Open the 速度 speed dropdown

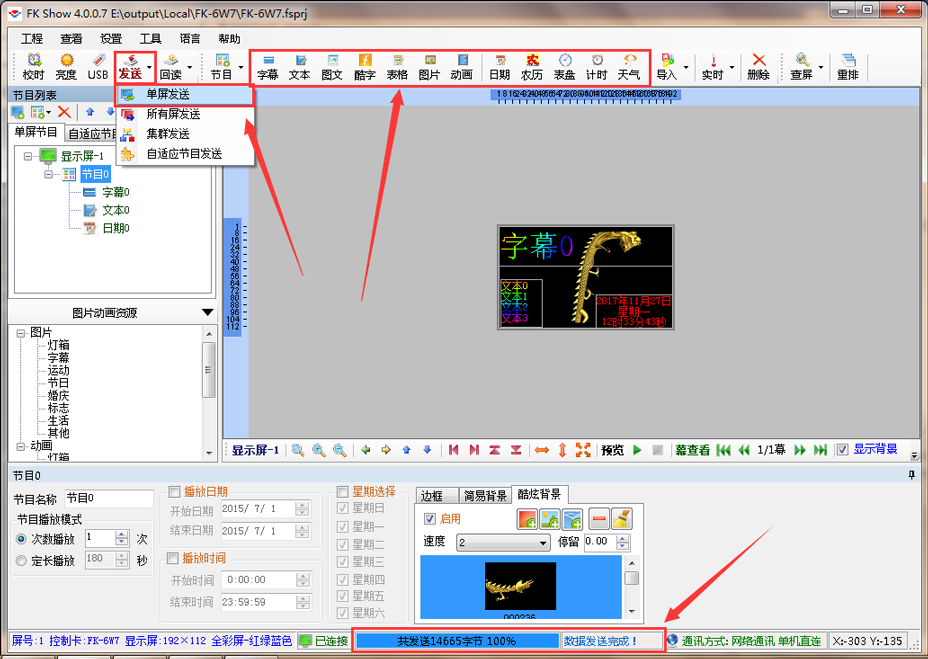coord(503,542)
